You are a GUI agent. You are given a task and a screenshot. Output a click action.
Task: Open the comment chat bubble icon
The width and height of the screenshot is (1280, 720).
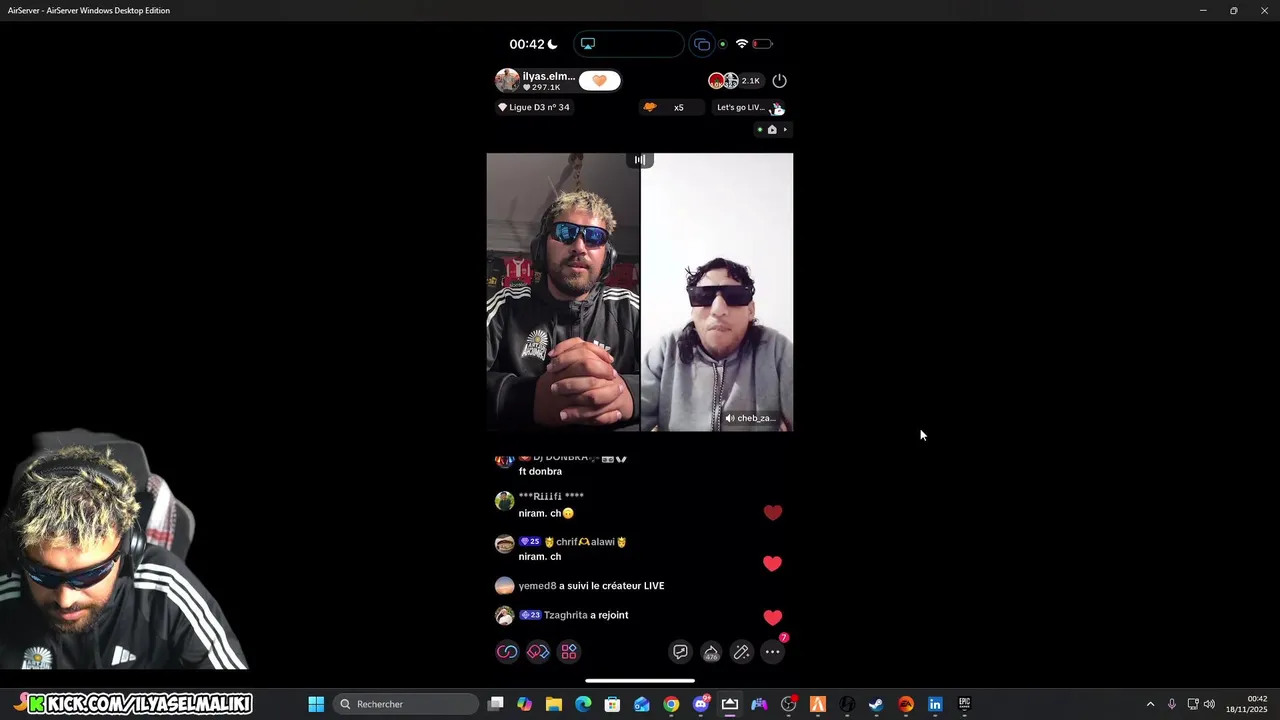pos(680,652)
